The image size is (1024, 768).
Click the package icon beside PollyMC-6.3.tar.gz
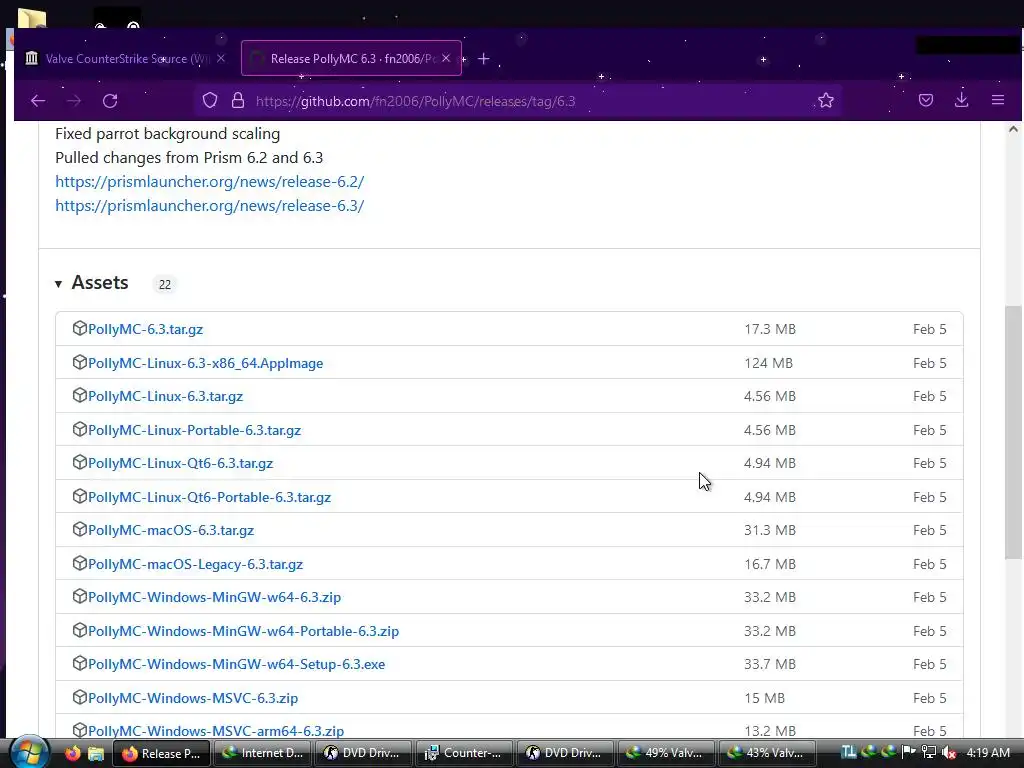[x=80, y=328]
